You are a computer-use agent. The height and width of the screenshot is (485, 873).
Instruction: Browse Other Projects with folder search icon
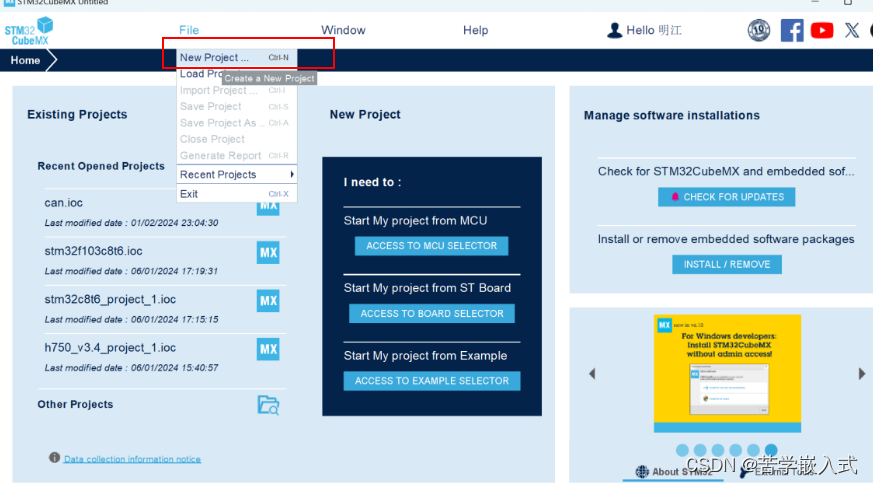[x=268, y=405]
